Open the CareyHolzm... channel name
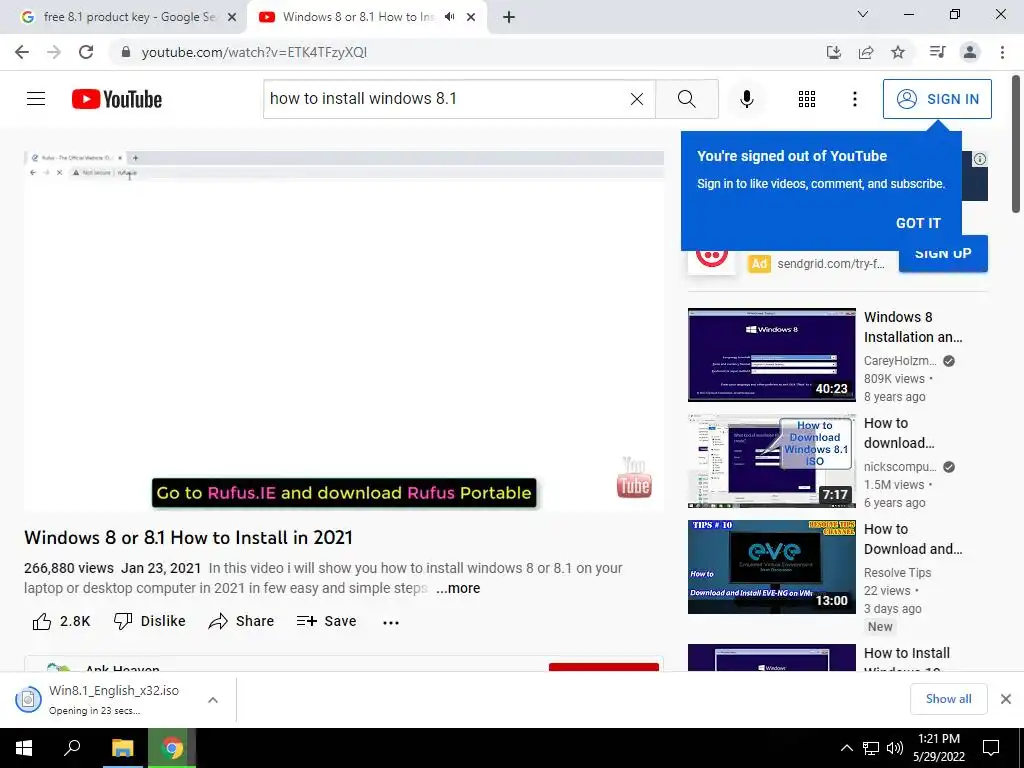This screenshot has height=768, width=1024. coord(900,360)
